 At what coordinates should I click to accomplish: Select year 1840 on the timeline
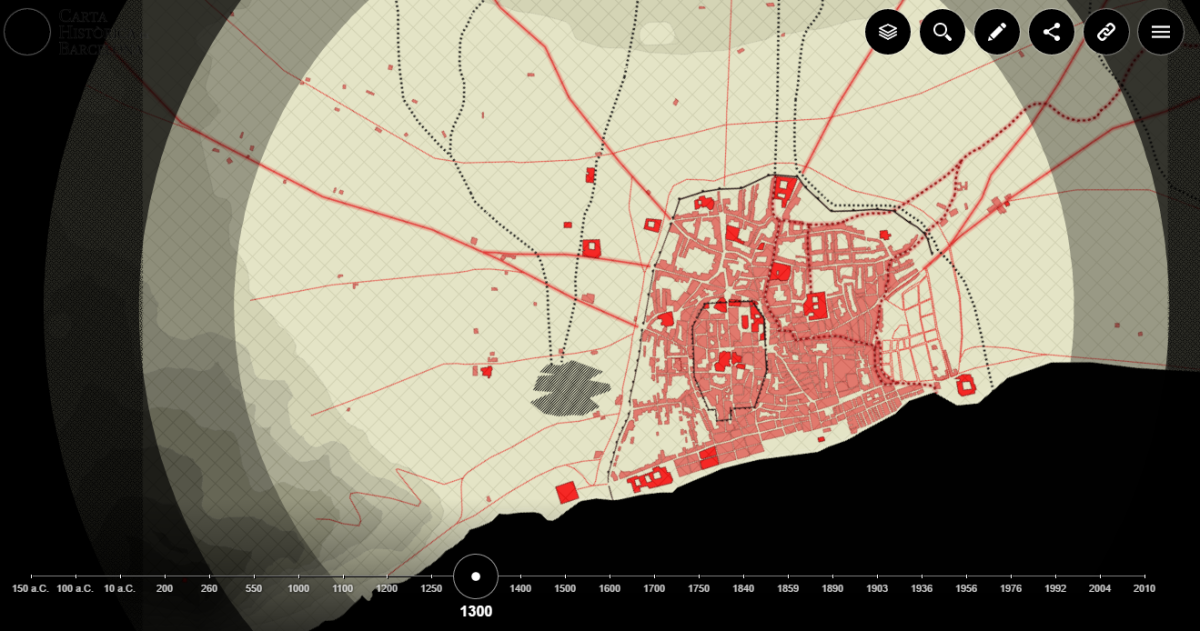tap(743, 588)
